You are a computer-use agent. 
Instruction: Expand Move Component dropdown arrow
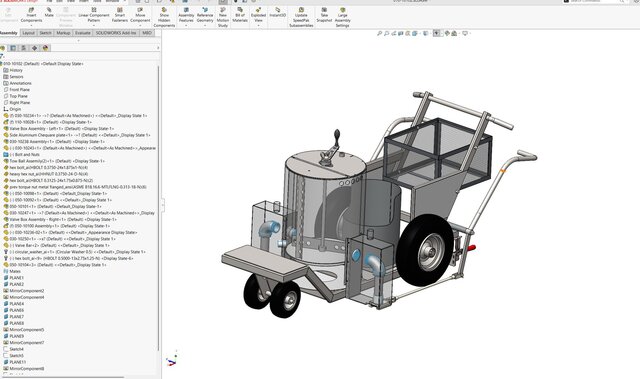click(140, 26)
